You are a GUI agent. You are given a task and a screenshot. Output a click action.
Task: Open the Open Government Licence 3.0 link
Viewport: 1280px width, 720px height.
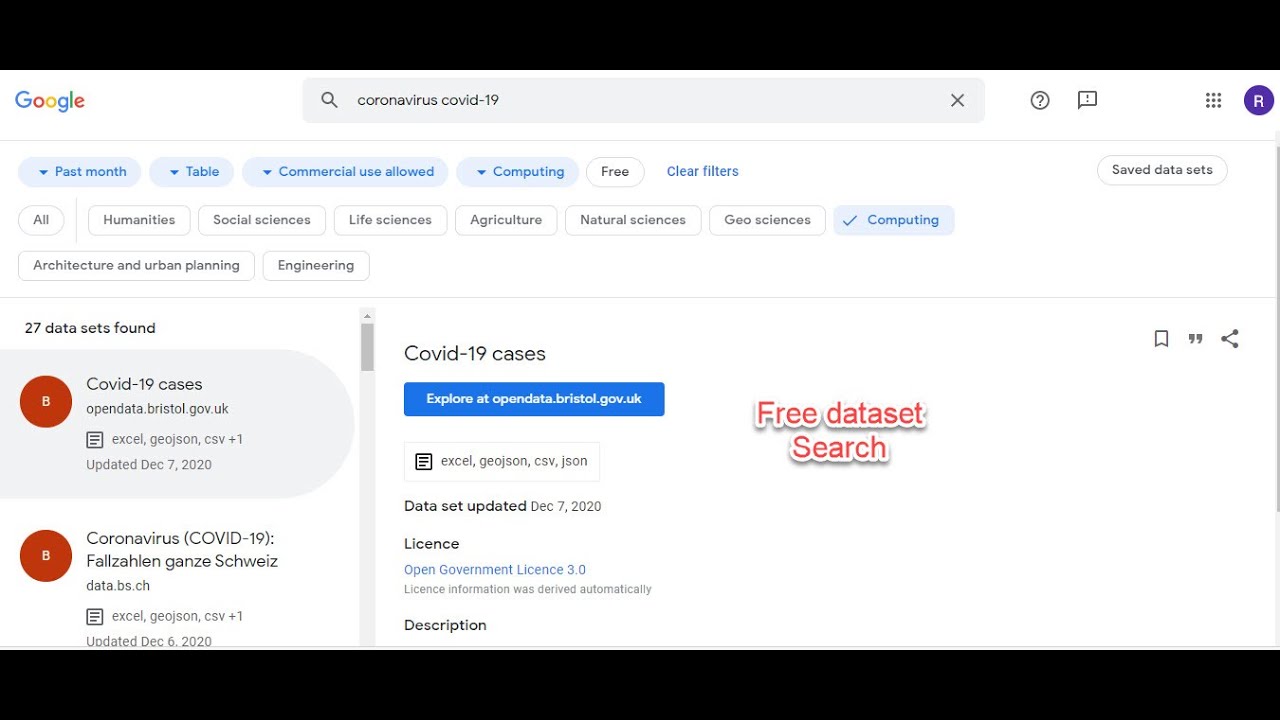pos(495,570)
